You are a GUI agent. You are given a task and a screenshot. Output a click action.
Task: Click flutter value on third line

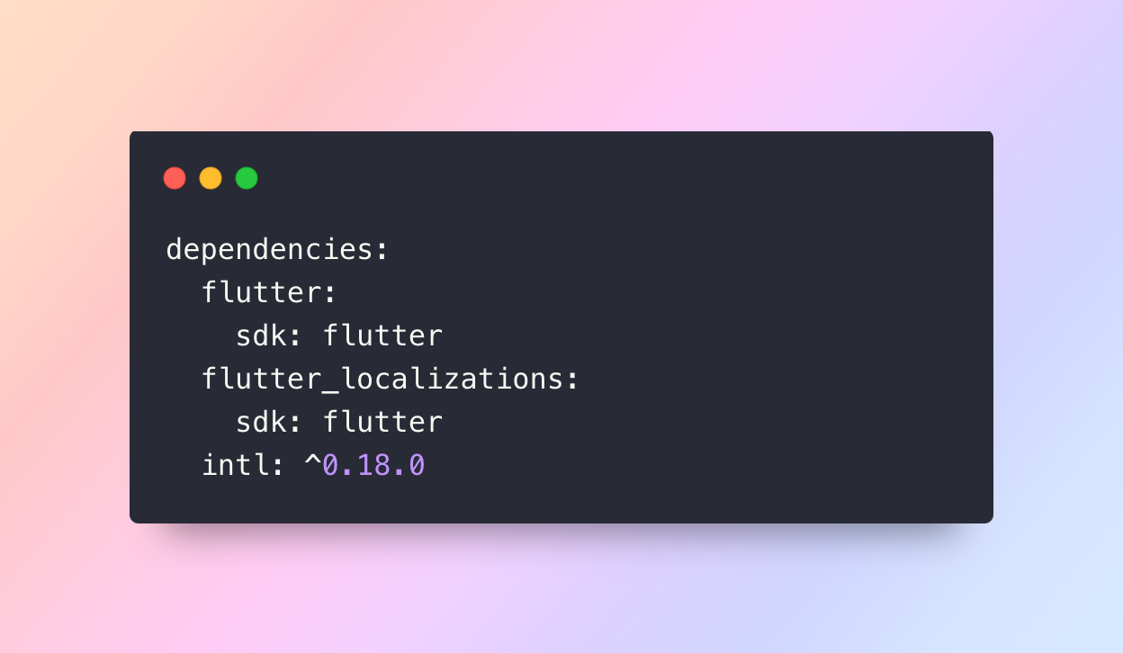383,336
